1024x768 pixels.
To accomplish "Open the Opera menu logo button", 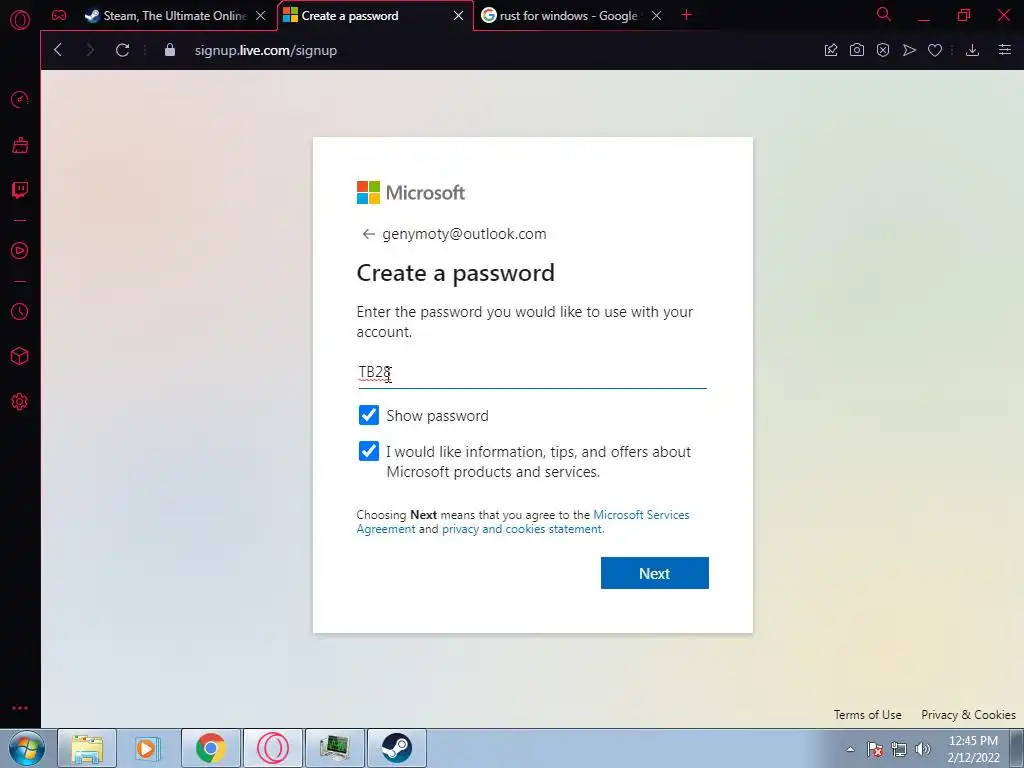I will point(20,20).
